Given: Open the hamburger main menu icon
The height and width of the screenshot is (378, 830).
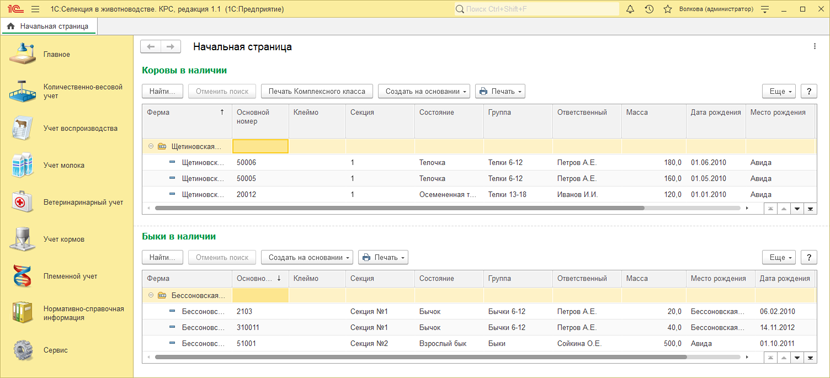Looking at the screenshot, I should point(35,9).
